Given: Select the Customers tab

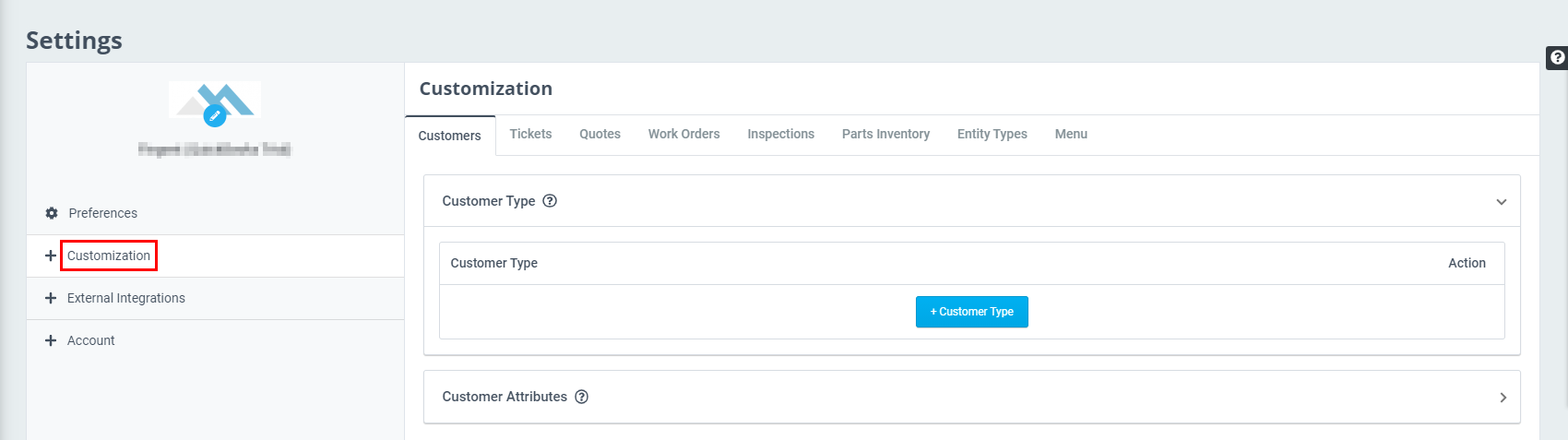Looking at the screenshot, I should [449, 136].
